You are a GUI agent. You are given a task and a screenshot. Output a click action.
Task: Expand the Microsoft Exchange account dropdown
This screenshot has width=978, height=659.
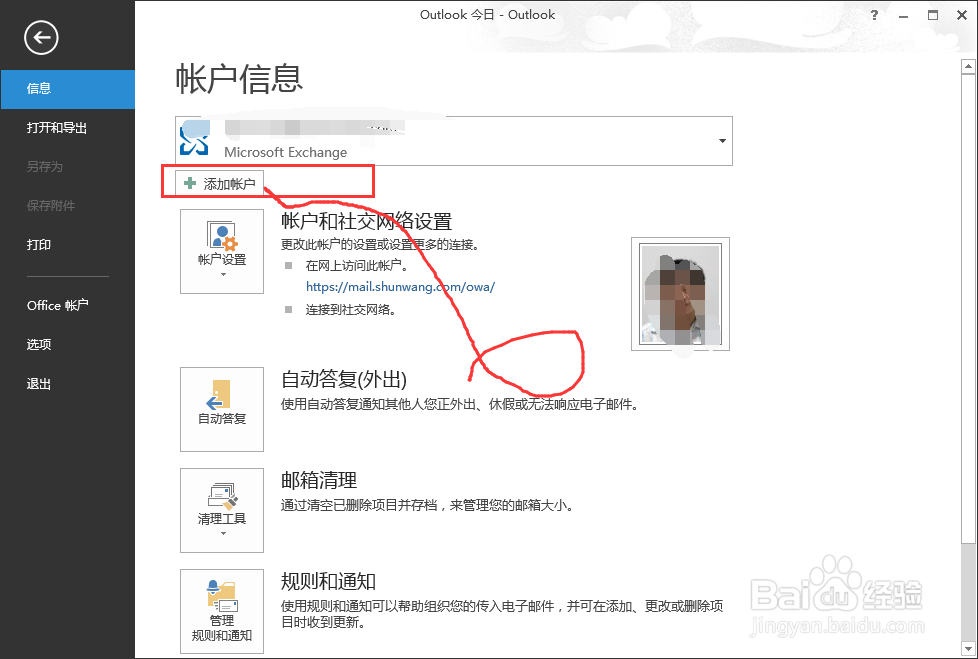coord(722,141)
